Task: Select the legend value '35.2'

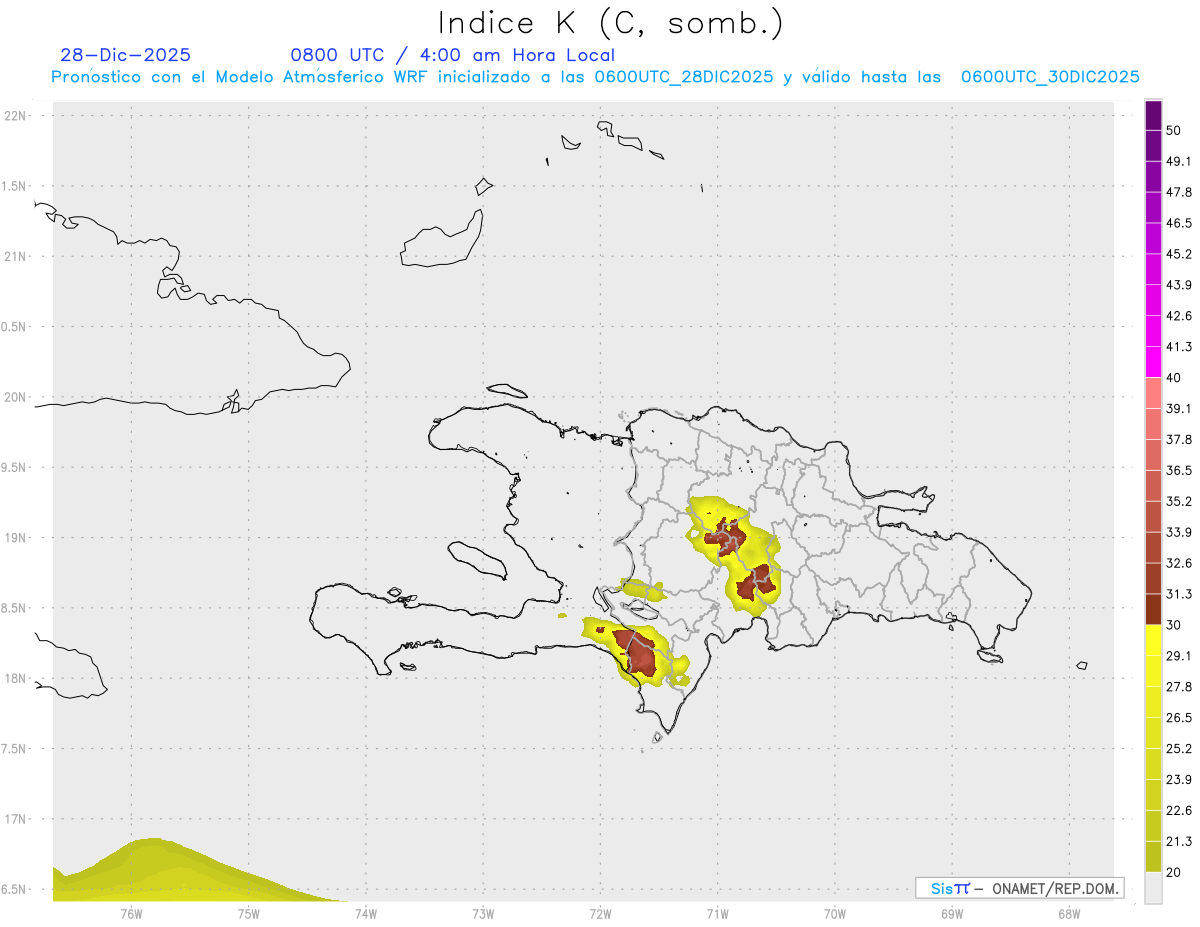Action: click(x=1178, y=501)
